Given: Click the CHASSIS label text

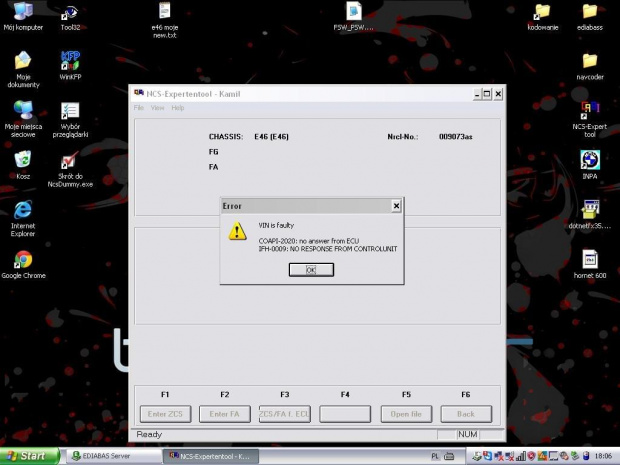Looking at the screenshot, I should pyautogui.click(x=226, y=137).
